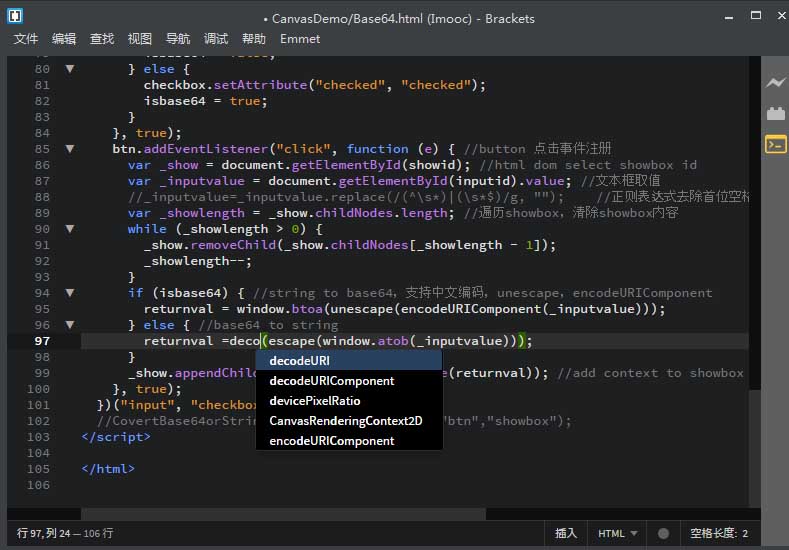Screen dimensions: 789x550
Task: Open the HTML language mode dropdown
Action: tap(617, 534)
